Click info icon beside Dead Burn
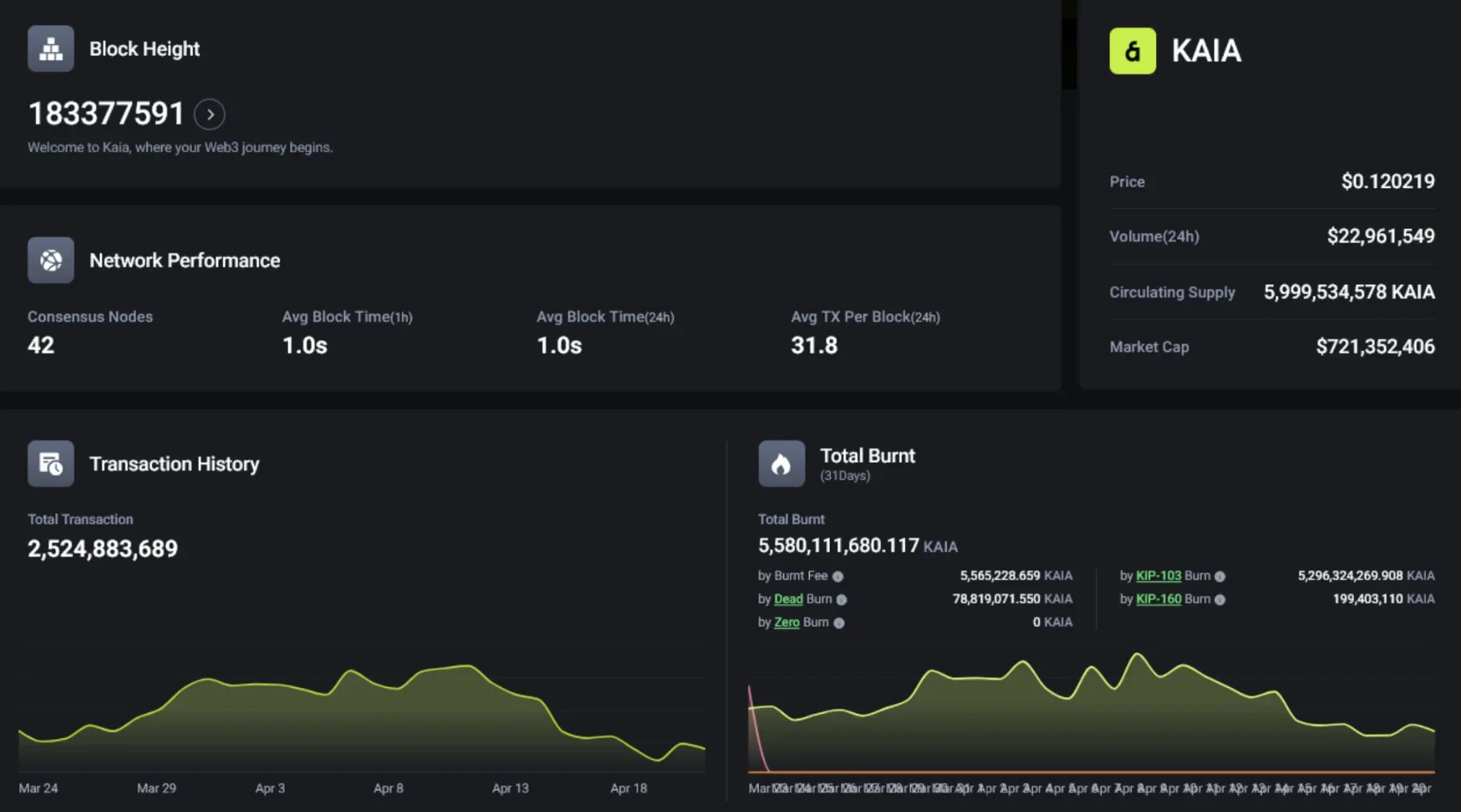Viewport: 1461px width, 812px height. pos(842,599)
